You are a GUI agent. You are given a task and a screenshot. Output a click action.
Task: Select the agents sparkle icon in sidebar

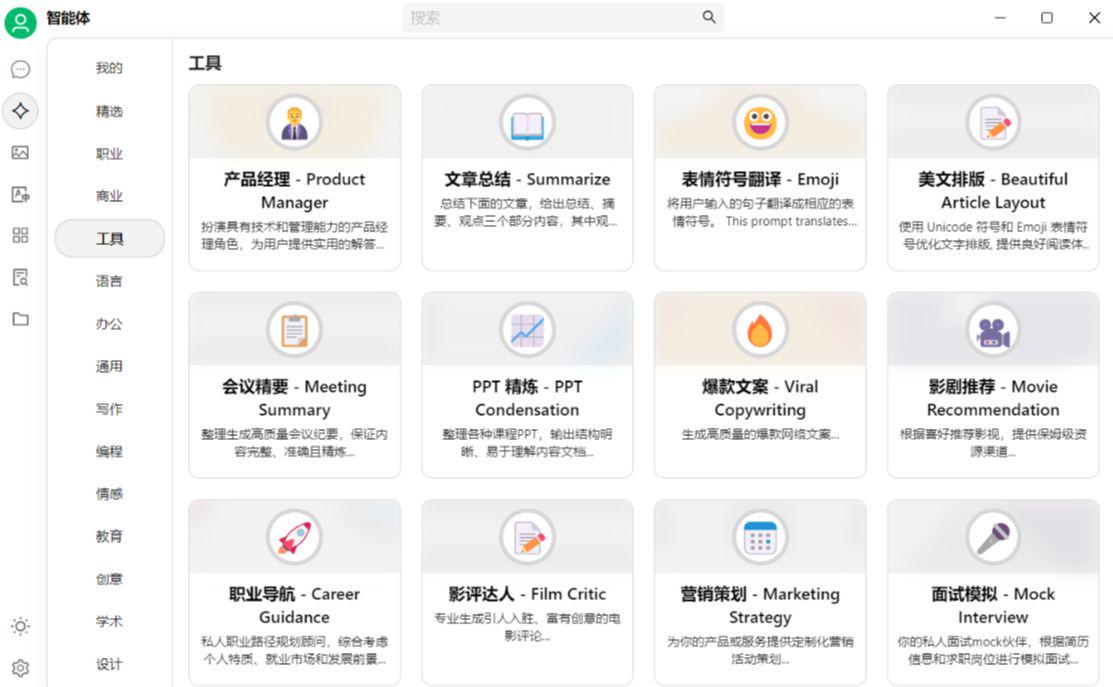click(20, 110)
